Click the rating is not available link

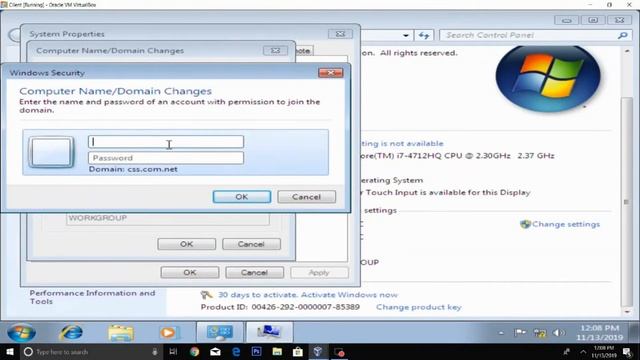(x=402, y=143)
